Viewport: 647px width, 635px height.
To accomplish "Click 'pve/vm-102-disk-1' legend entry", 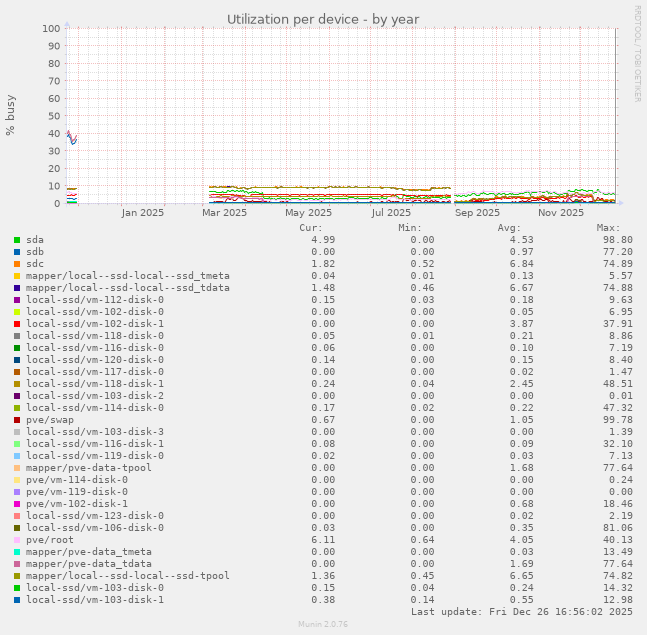I will click(77, 504).
